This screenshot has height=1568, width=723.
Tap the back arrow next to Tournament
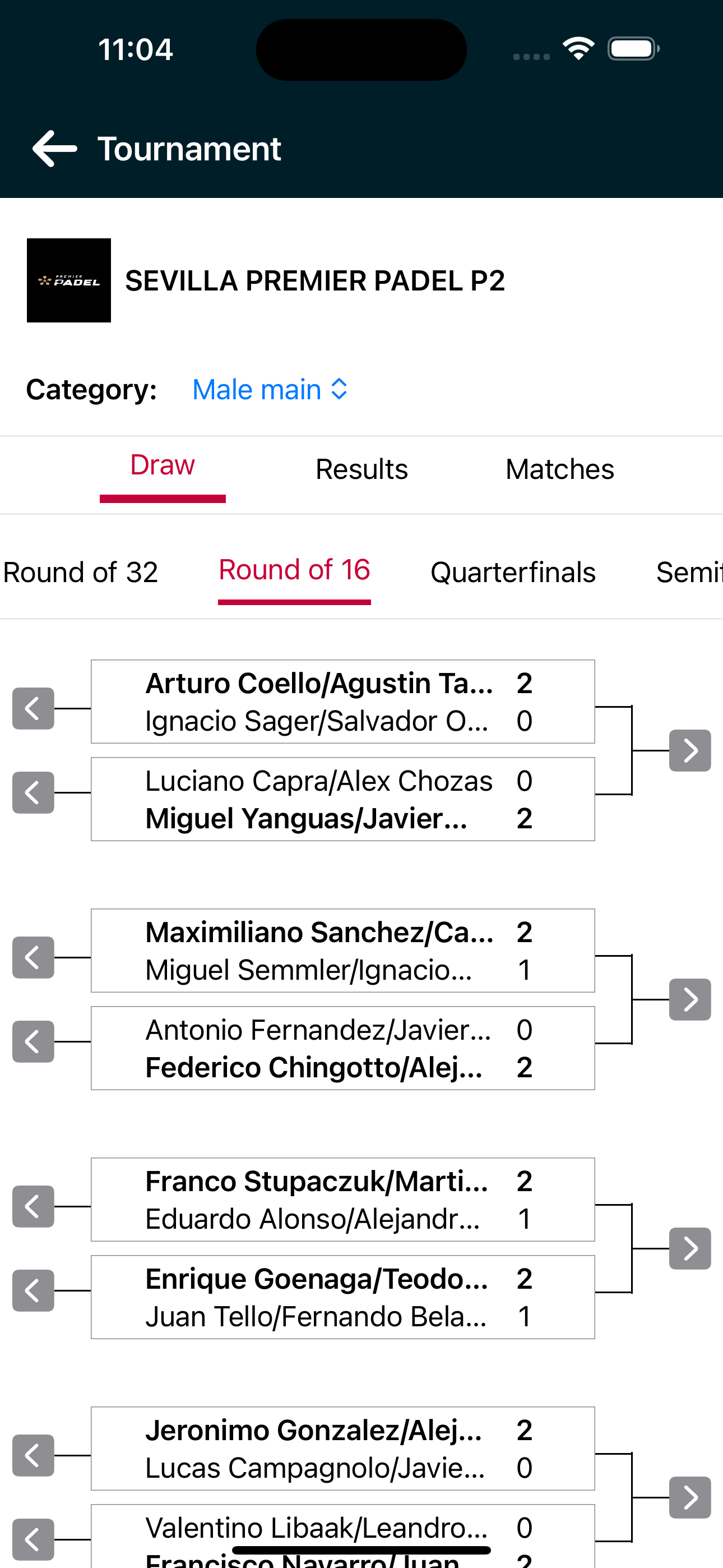click(x=55, y=149)
